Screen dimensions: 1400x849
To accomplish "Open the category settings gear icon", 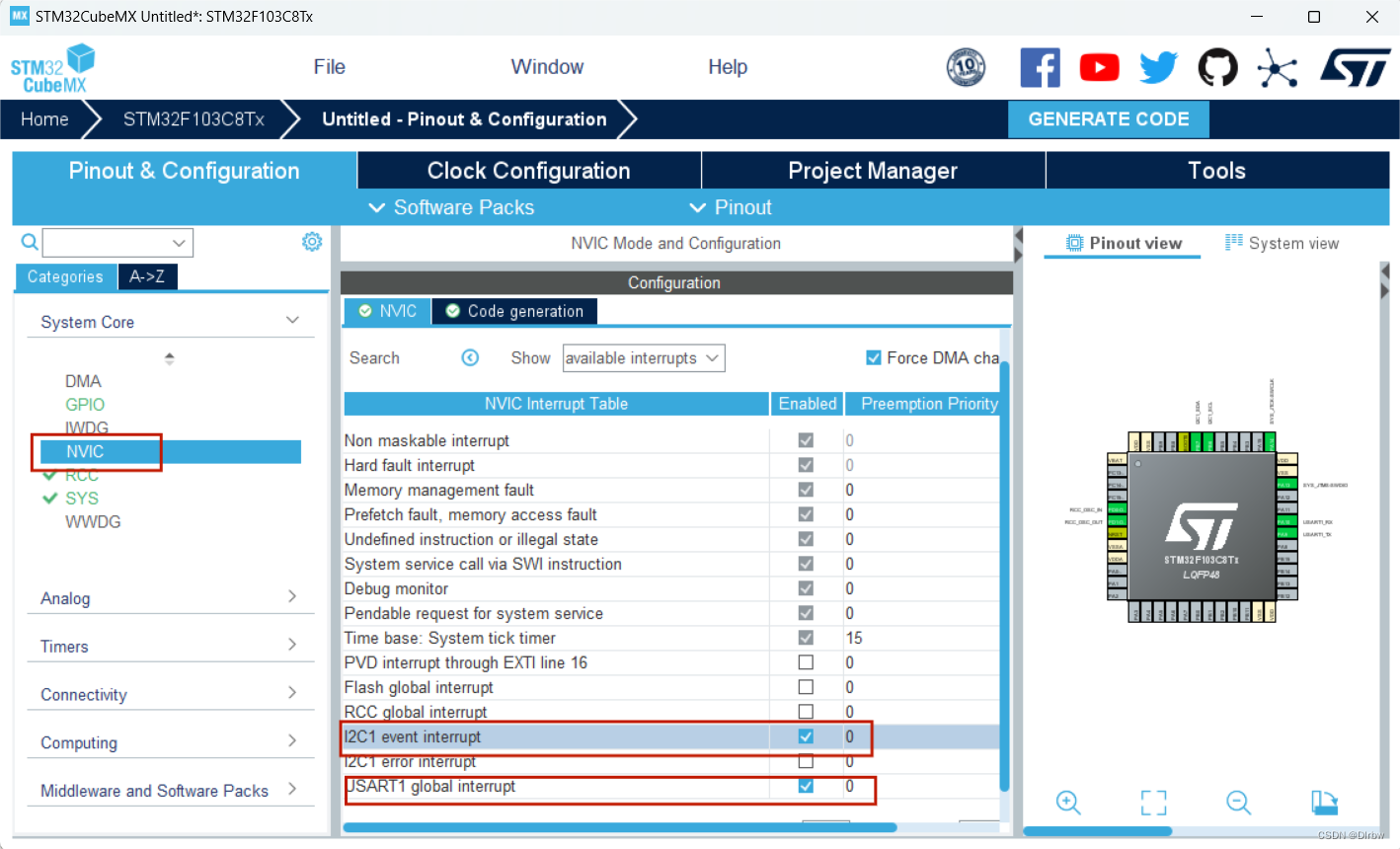I will pos(312,242).
